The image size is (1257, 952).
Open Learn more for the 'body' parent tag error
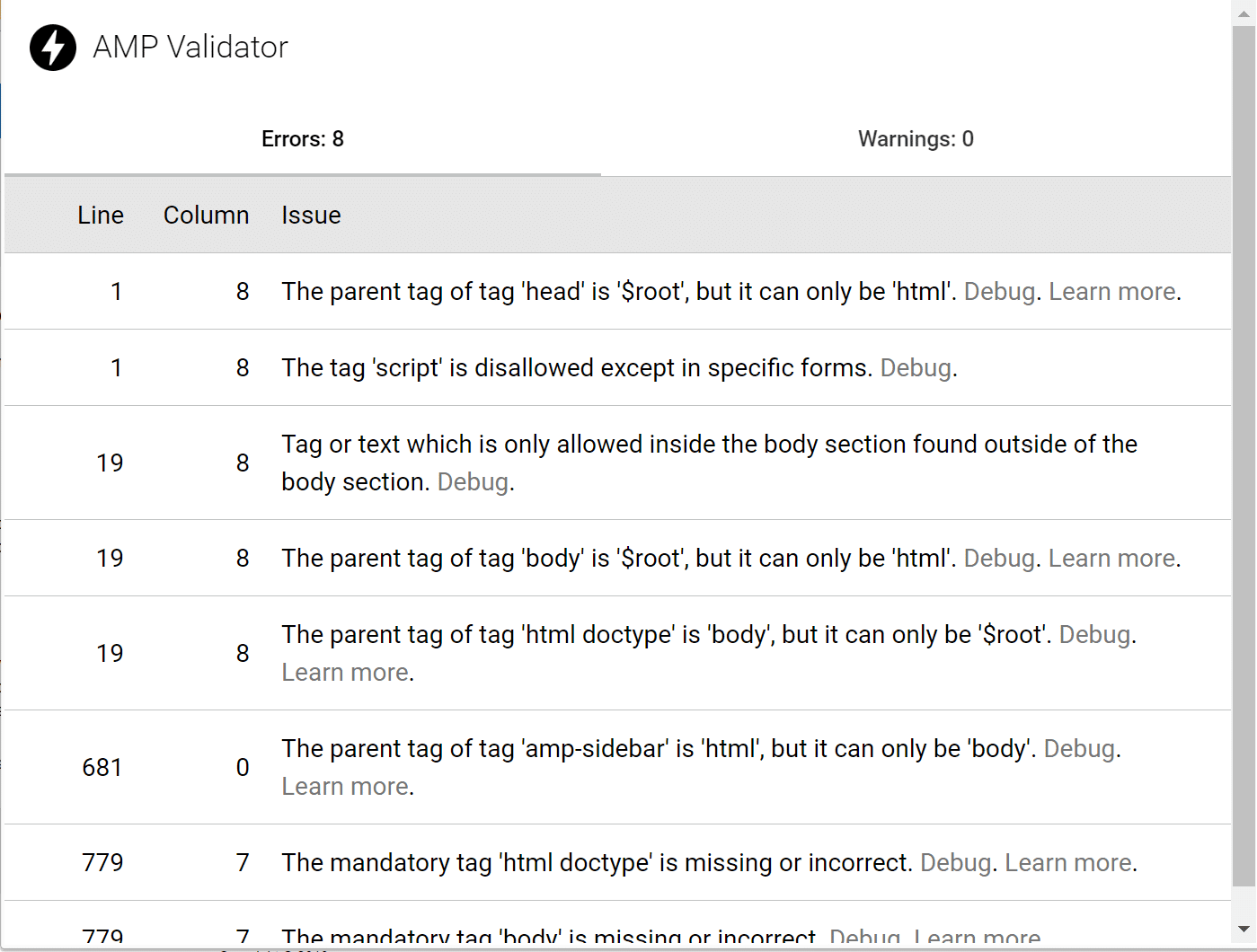pyautogui.click(x=1111, y=558)
